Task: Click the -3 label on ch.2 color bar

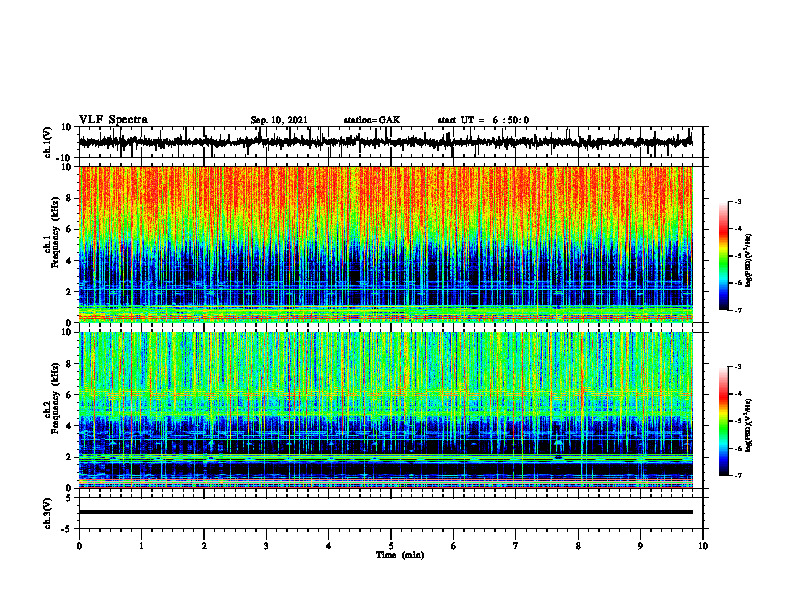Action: pyautogui.click(x=738, y=367)
